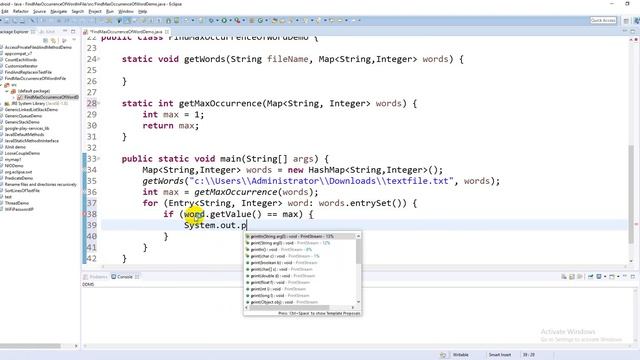The height and width of the screenshot is (360, 640).
Task: Choose print(String arg0) autocomplete proposal
Action: coord(300,243)
